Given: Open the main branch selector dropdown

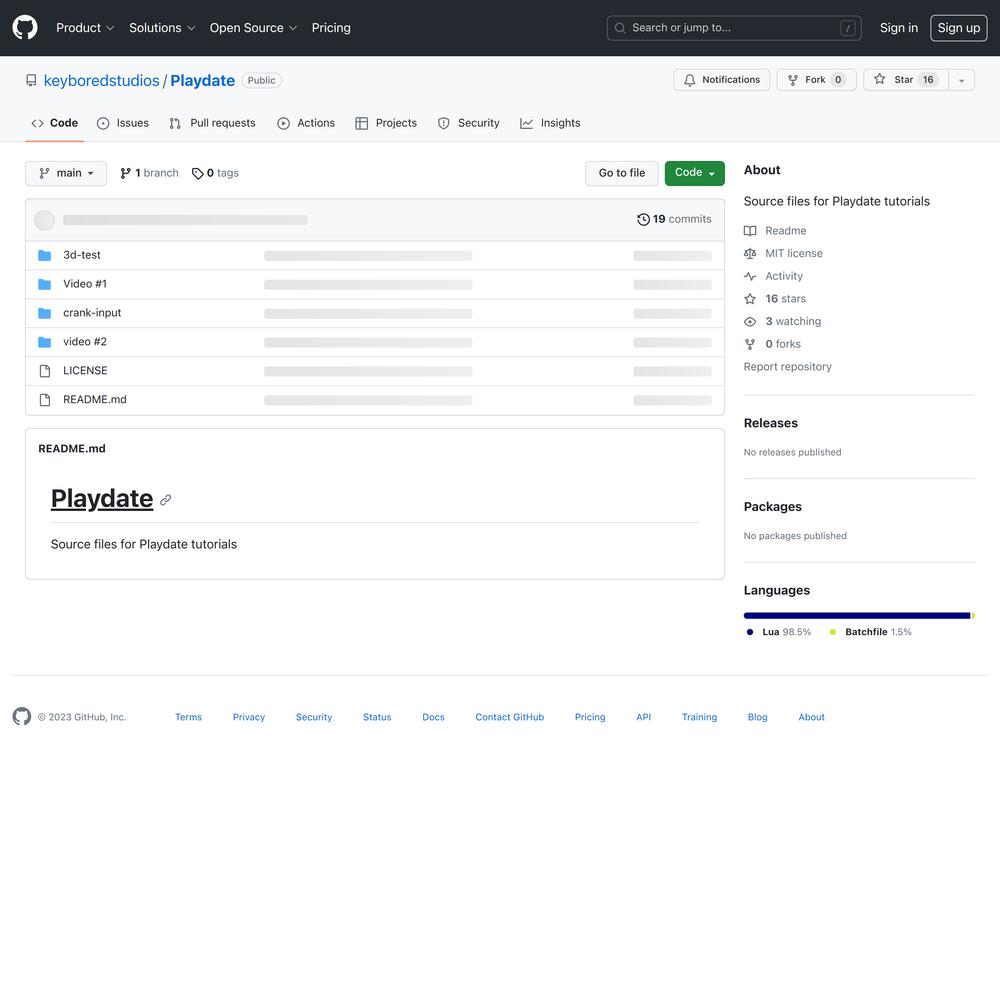Looking at the screenshot, I should pos(66,173).
